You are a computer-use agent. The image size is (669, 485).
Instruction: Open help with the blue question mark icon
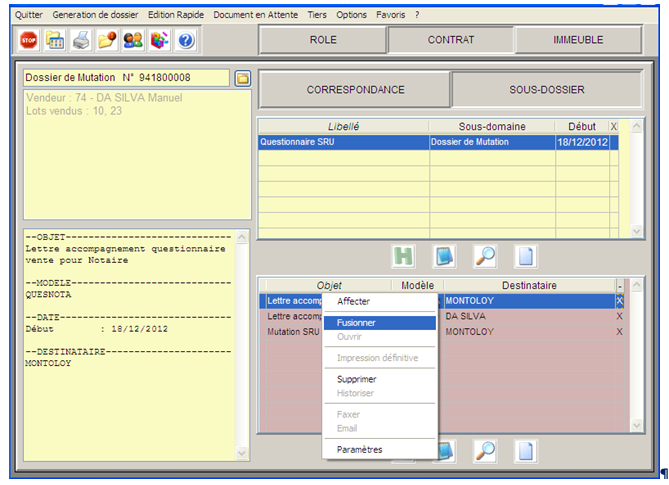(185, 40)
